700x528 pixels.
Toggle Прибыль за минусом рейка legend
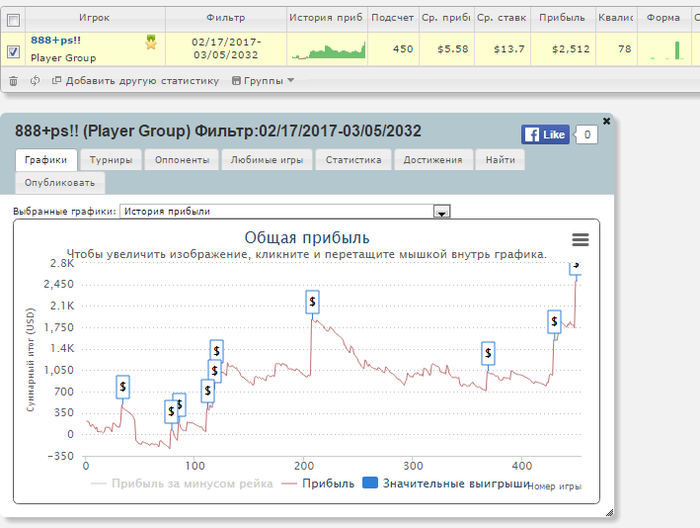click(182, 483)
